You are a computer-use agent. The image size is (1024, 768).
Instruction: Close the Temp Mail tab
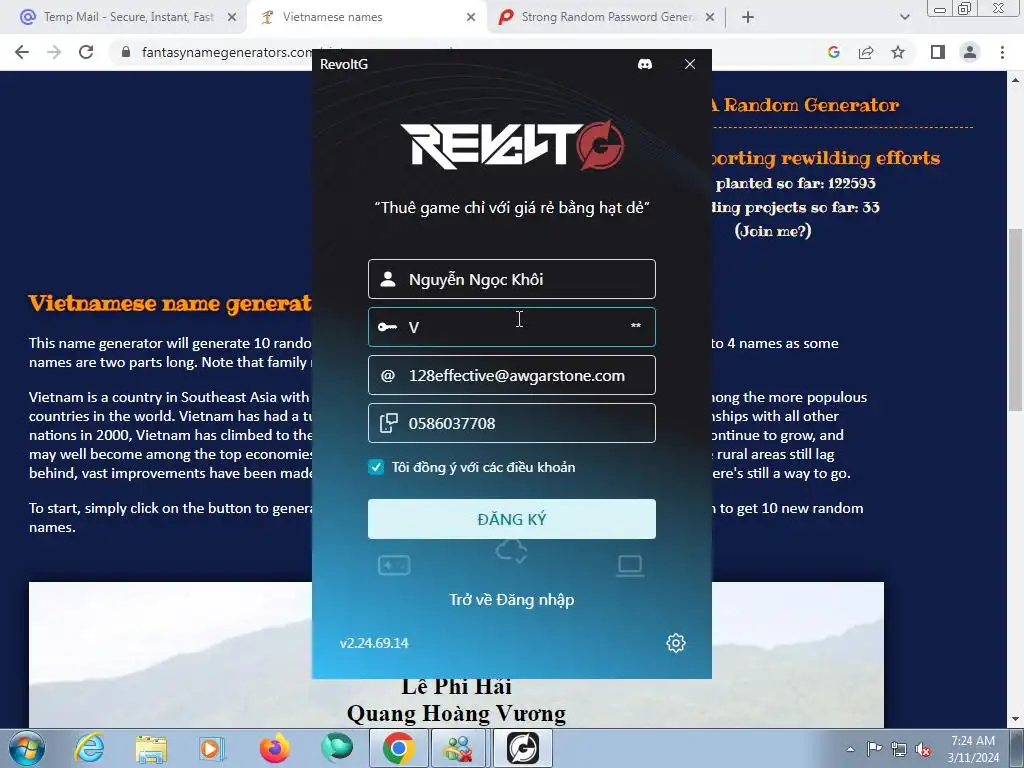pos(232,17)
